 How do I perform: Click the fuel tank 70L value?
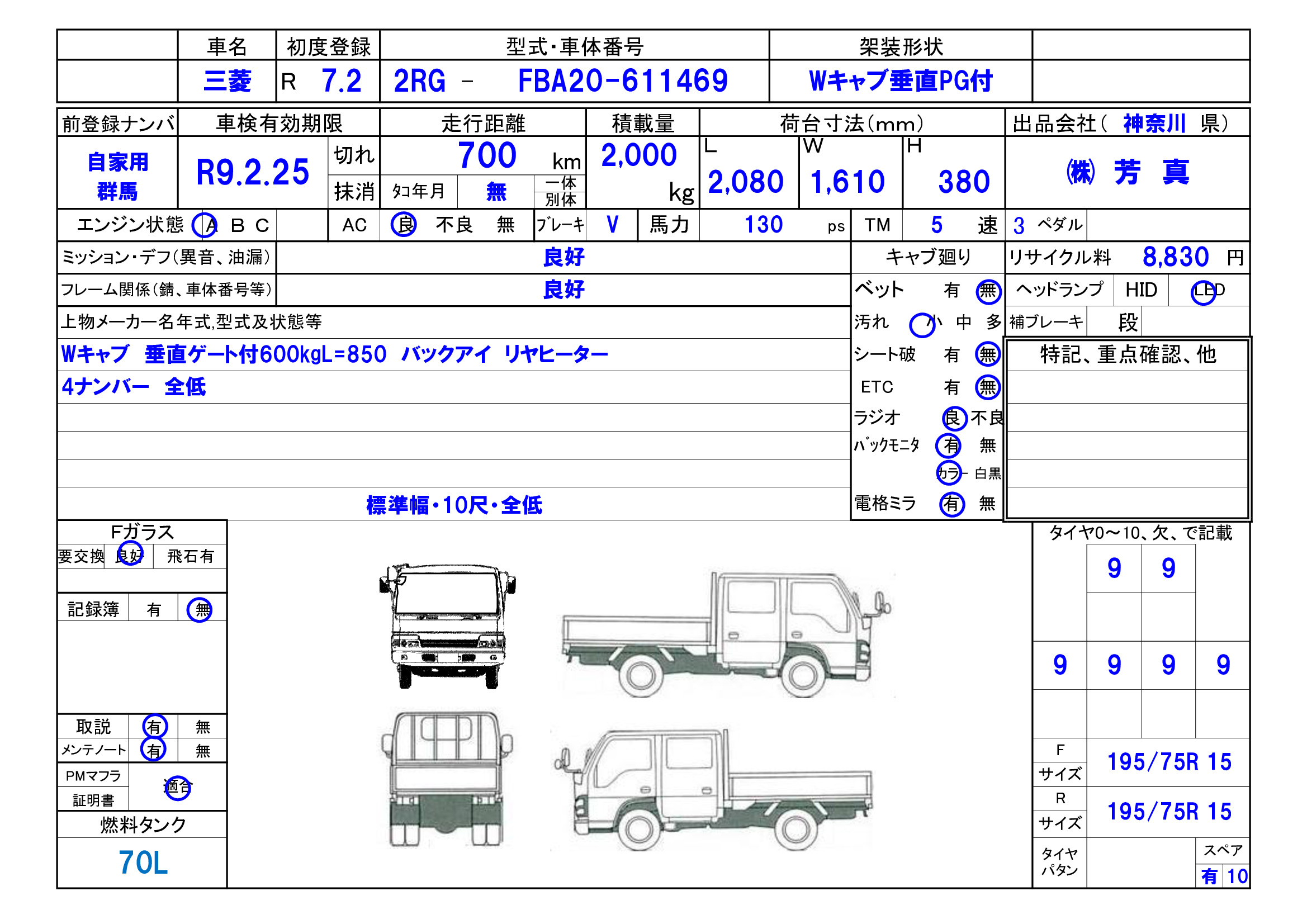point(143,863)
